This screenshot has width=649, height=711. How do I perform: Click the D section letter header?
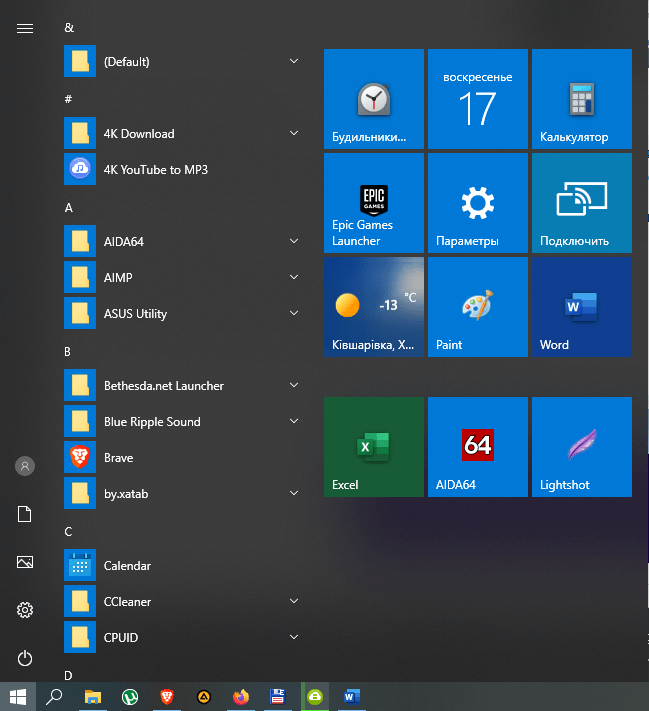point(68,676)
